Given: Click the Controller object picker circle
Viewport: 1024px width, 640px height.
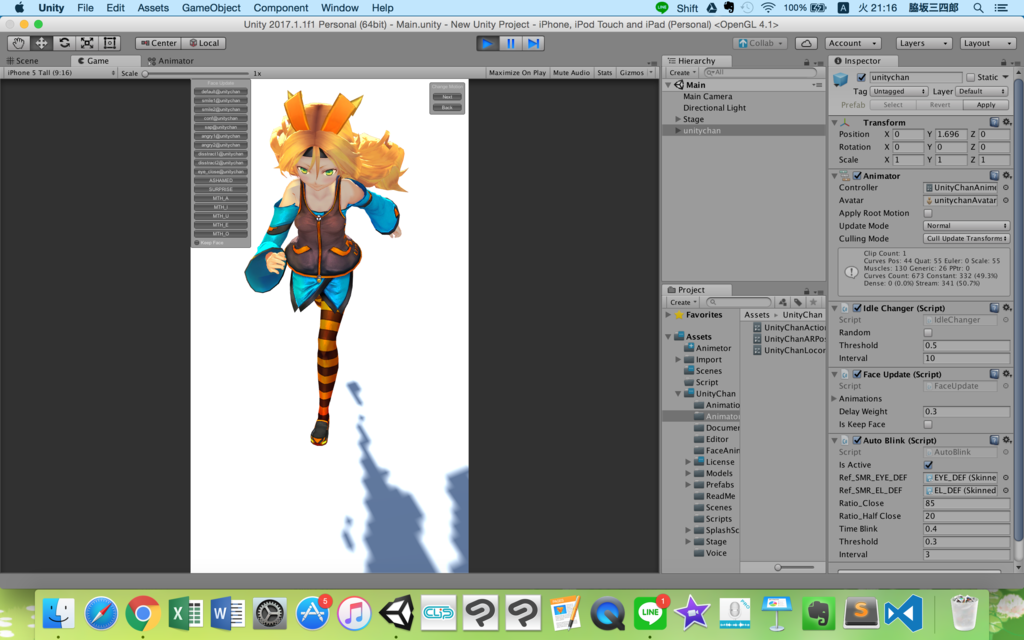Looking at the screenshot, I should click(1006, 187).
